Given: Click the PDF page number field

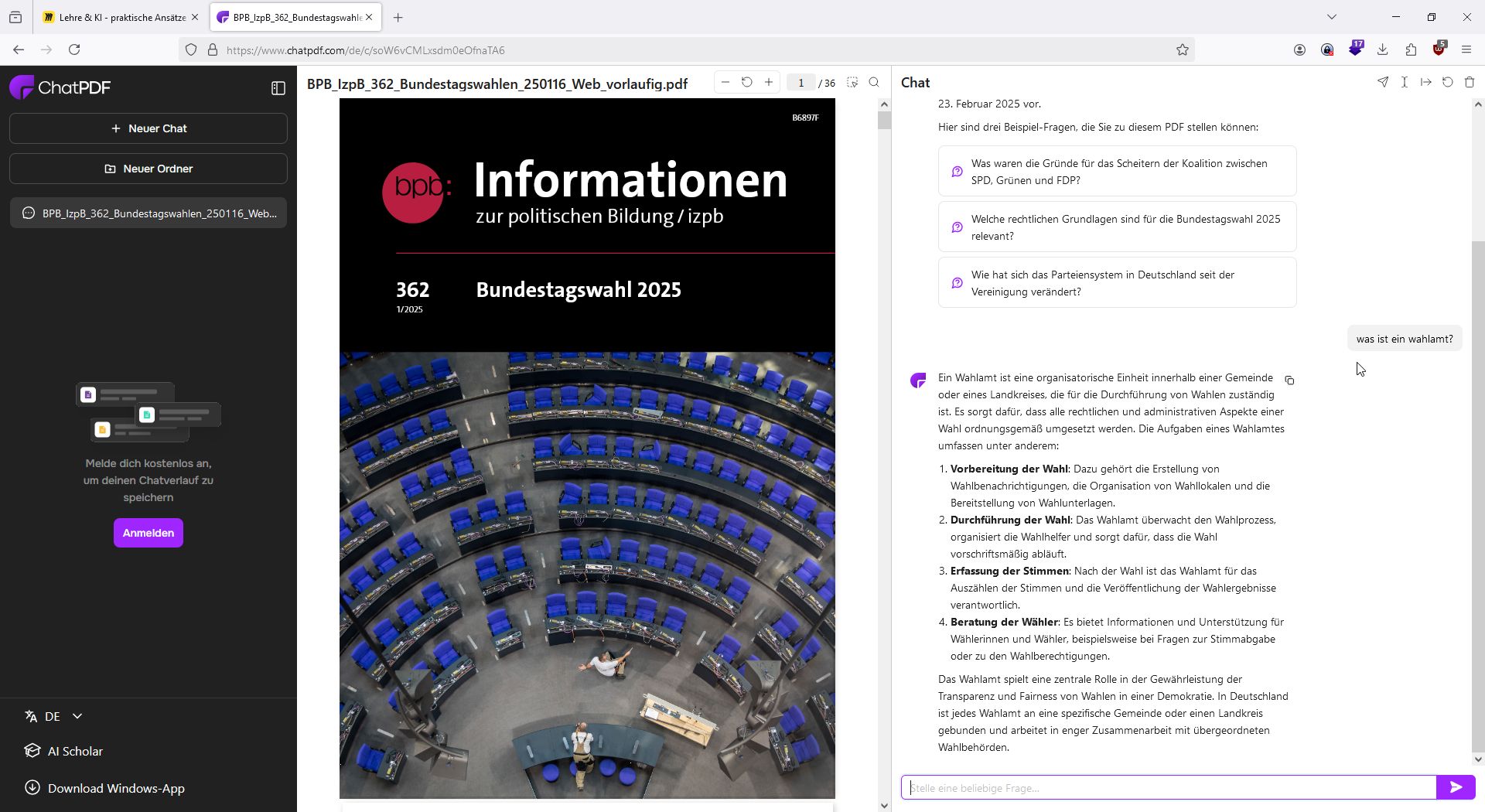Looking at the screenshot, I should 801,83.
